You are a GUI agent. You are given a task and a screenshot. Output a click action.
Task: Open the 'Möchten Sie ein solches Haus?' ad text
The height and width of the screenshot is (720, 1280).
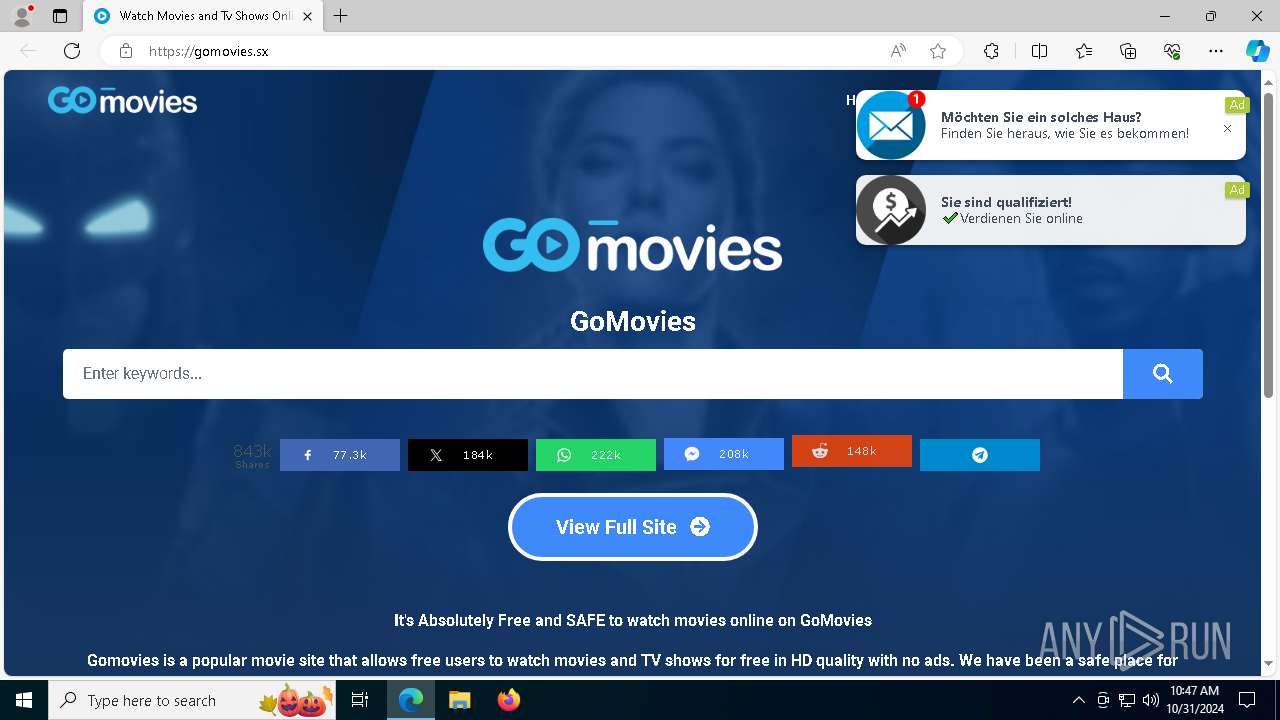pyautogui.click(x=1065, y=125)
